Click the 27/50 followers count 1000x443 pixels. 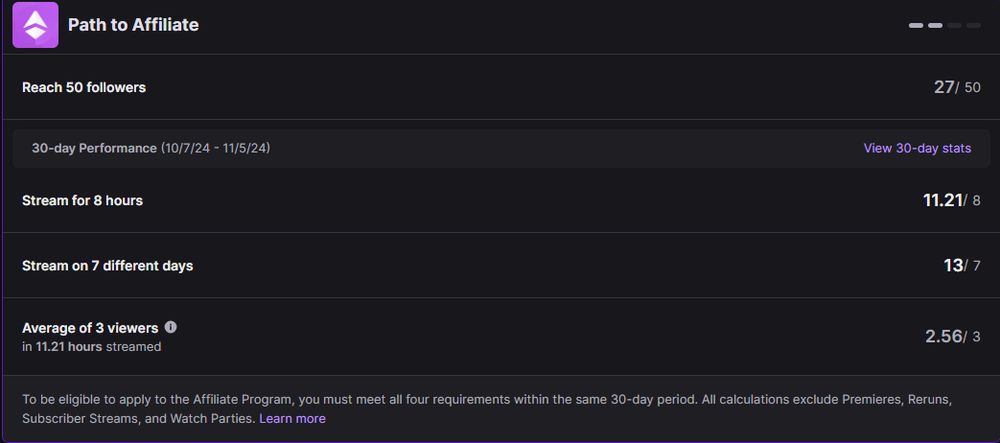(x=957, y=87)
